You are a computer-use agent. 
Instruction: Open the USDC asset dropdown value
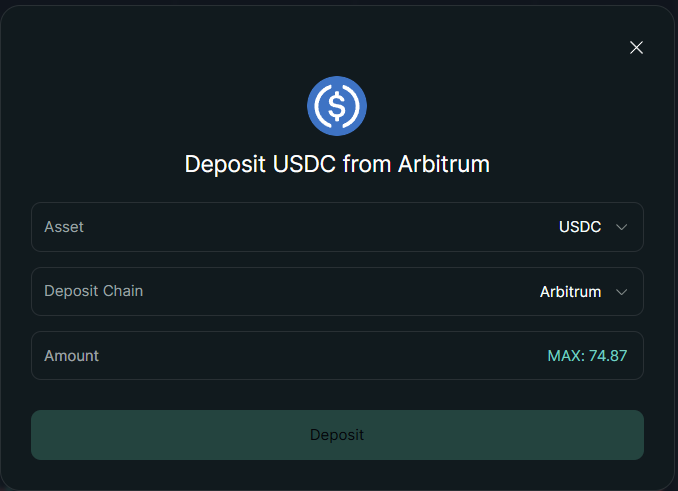[x=580, y=227]
